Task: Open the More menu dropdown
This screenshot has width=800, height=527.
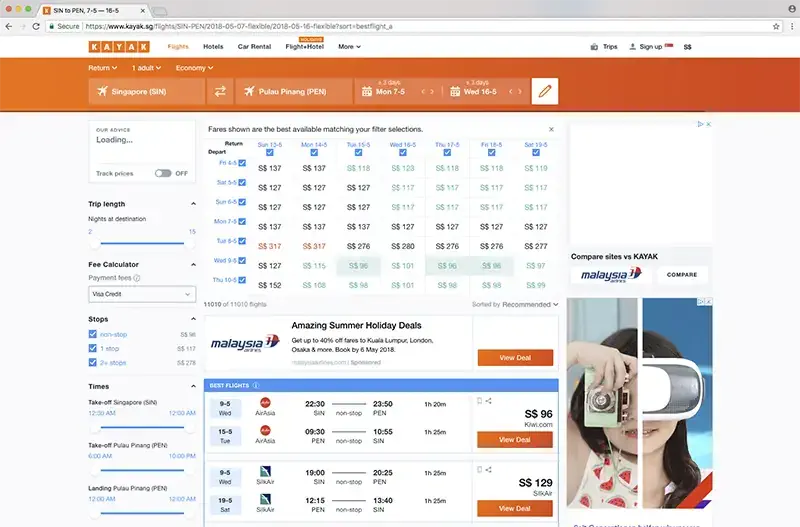Action: click(x=349, y=46)
